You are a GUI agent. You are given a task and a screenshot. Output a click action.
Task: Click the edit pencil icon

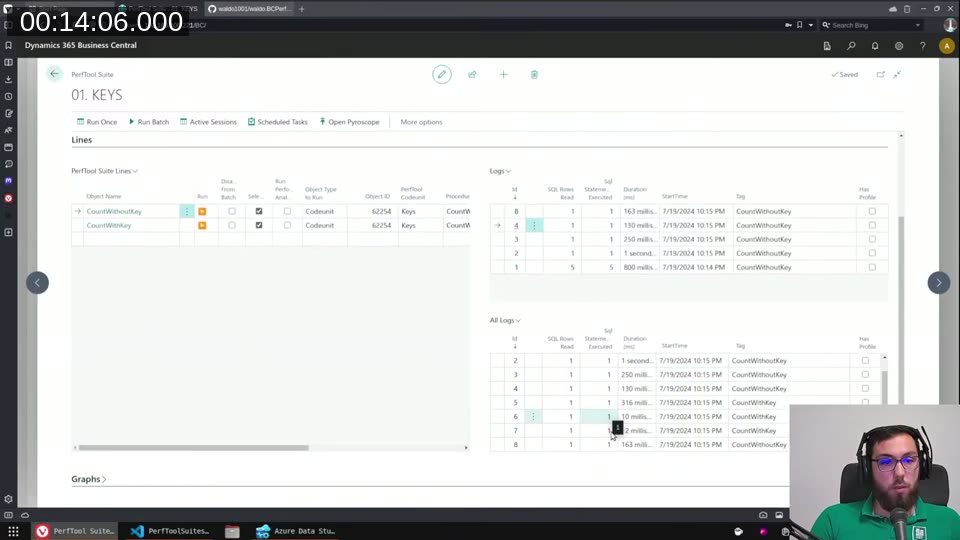441,75
